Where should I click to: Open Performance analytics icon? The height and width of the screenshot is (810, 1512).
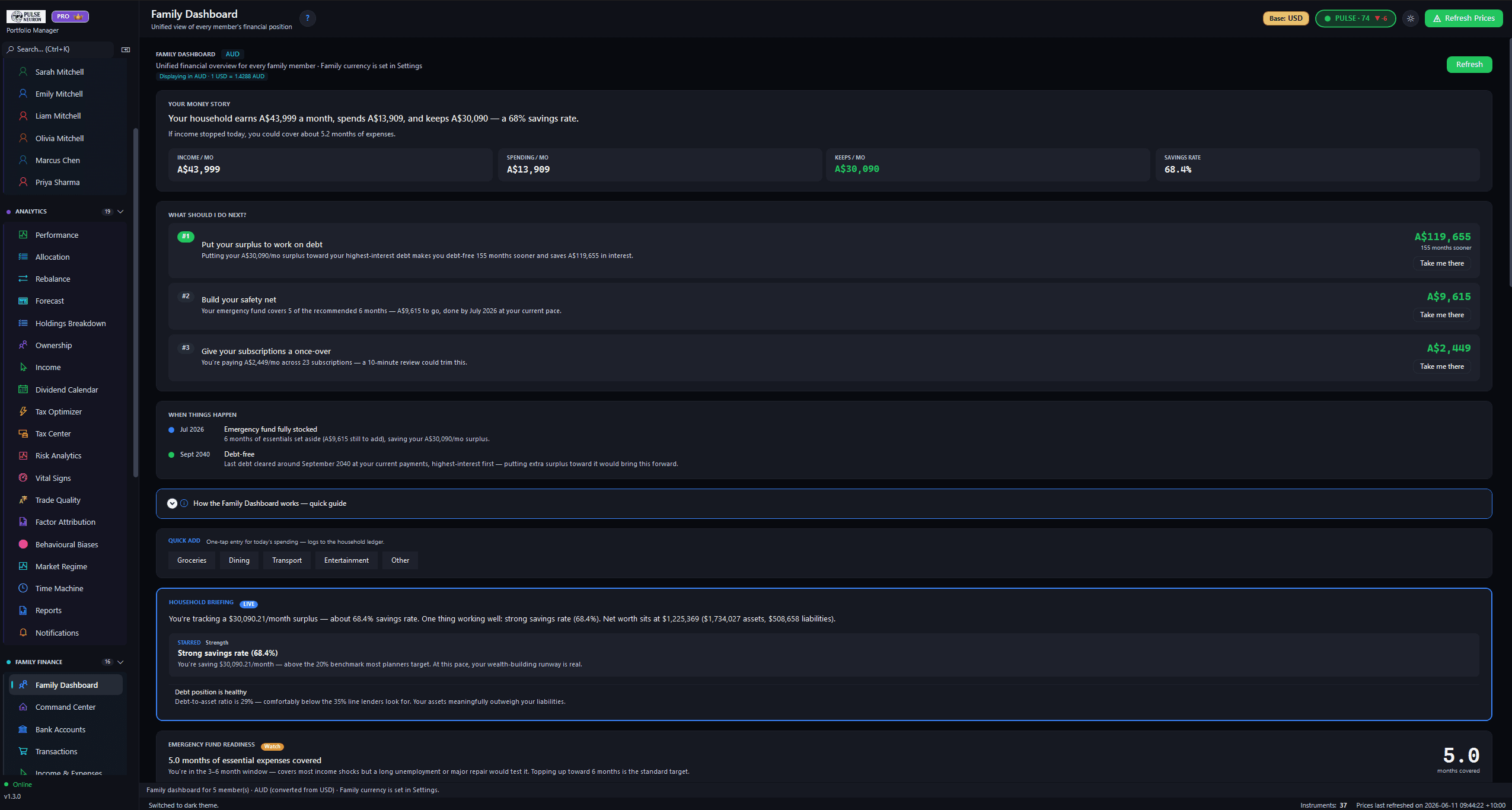coord(23,235)
